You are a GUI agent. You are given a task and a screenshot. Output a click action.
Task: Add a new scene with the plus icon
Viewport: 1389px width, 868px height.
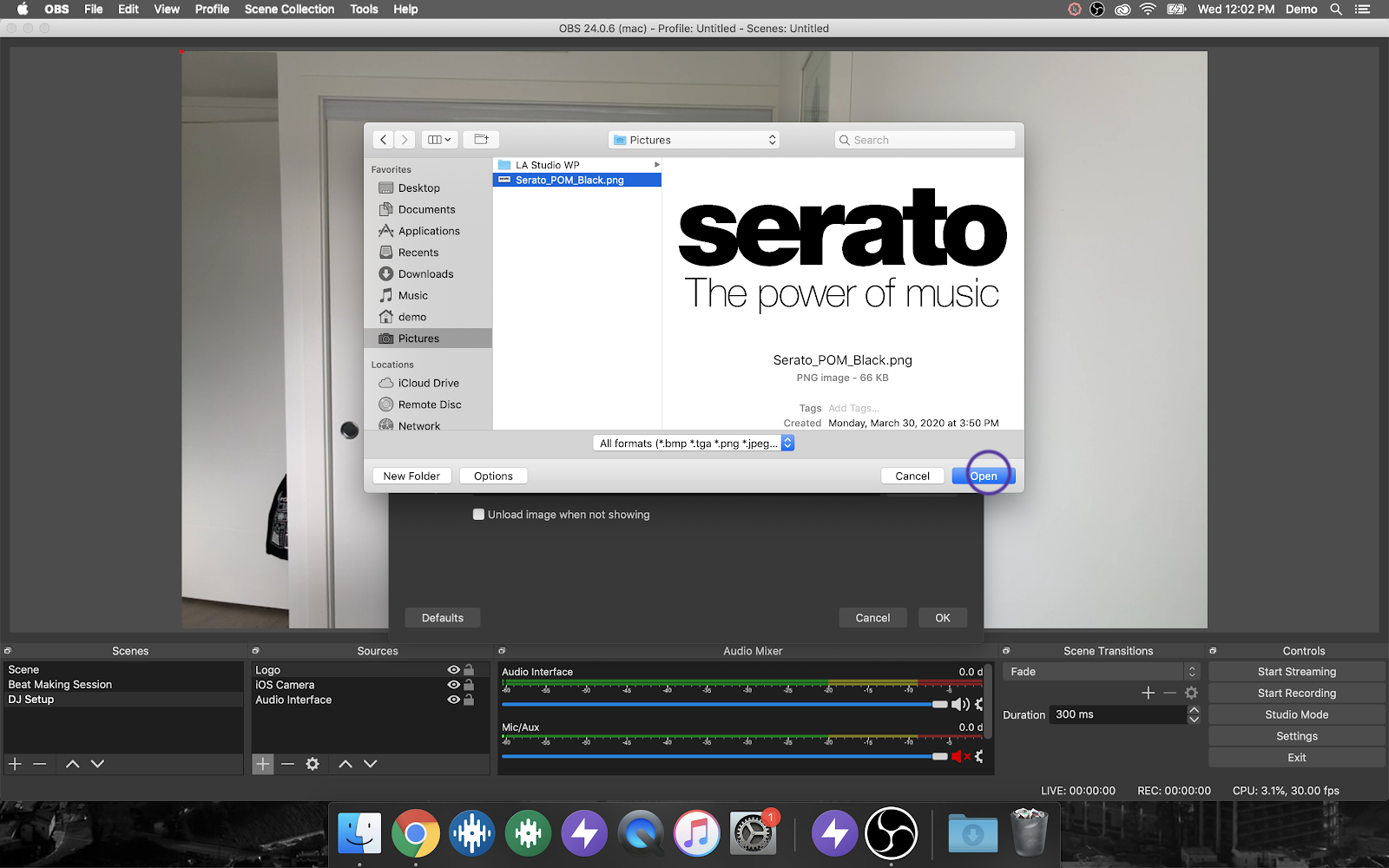pos(15,764)
